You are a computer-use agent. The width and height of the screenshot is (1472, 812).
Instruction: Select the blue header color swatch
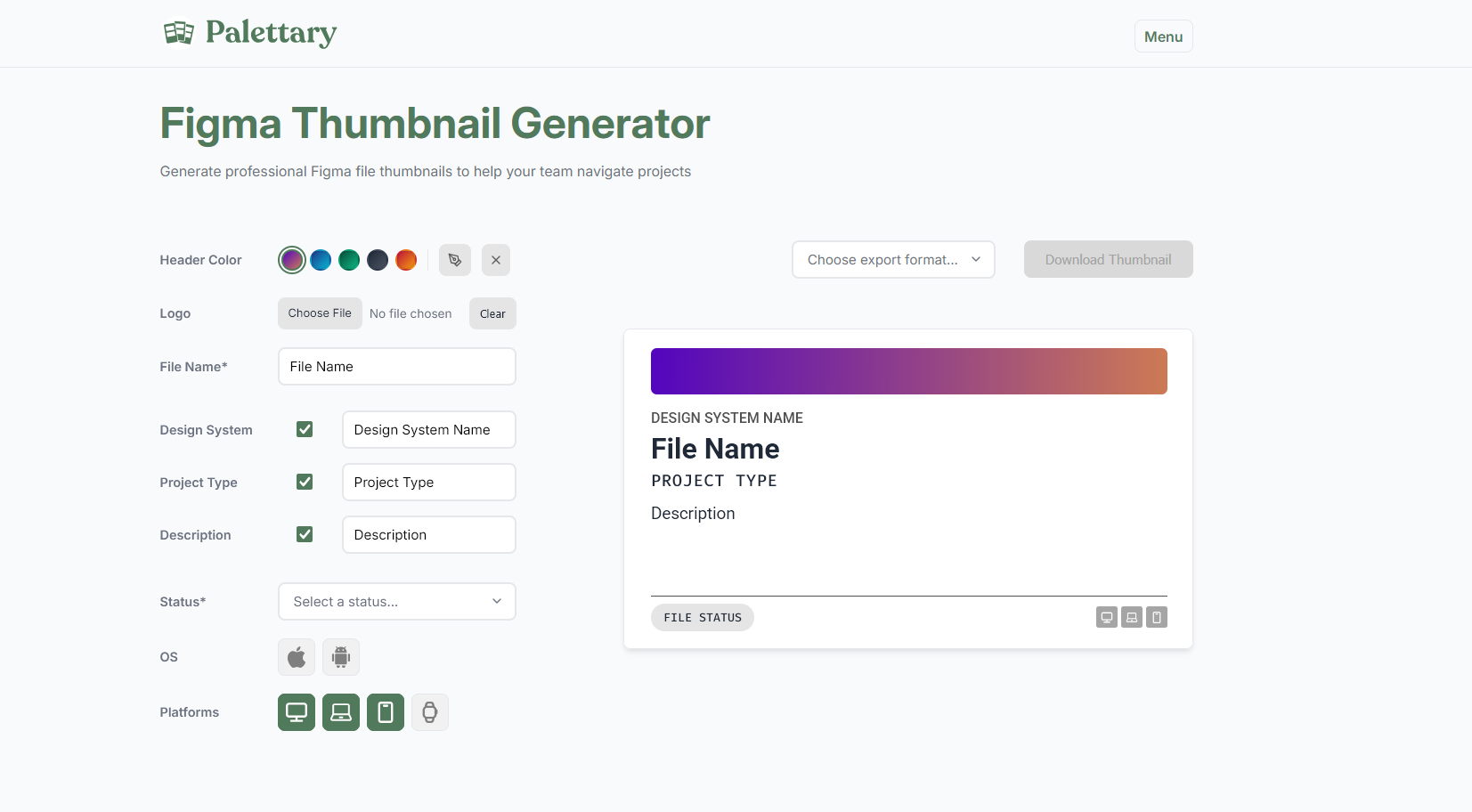point(321,259)
